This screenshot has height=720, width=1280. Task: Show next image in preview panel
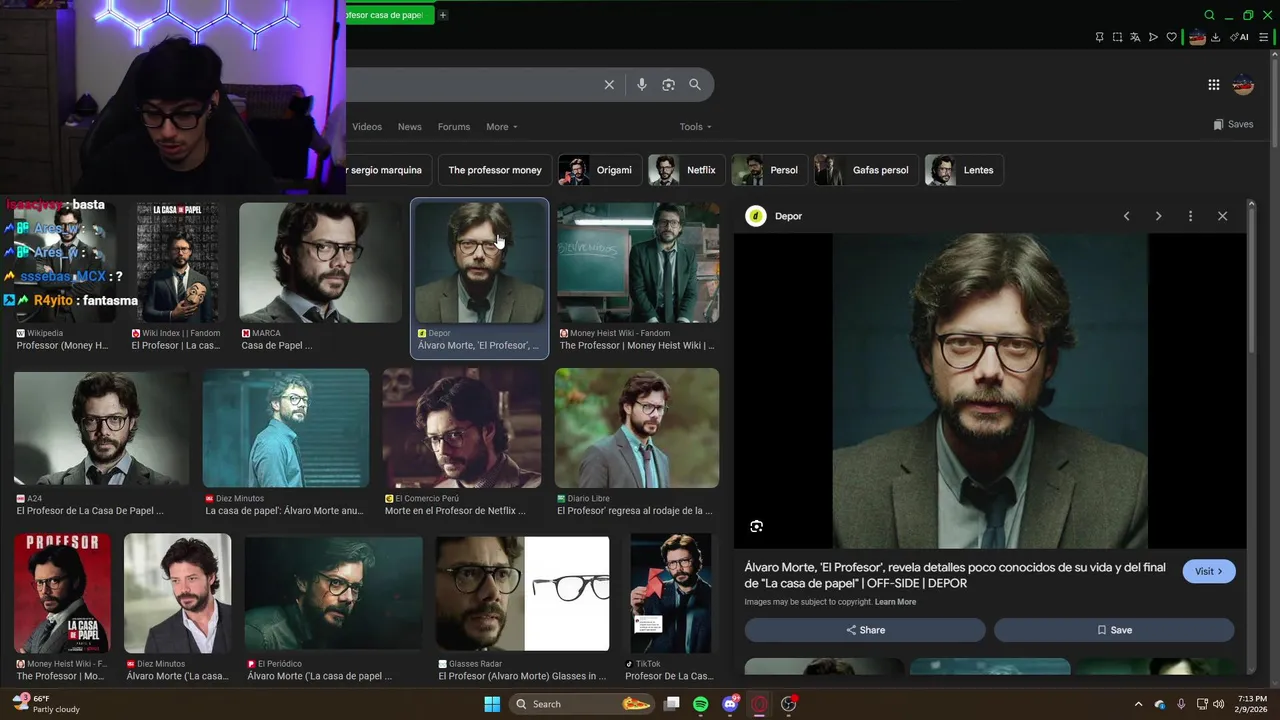(1158, 216)
